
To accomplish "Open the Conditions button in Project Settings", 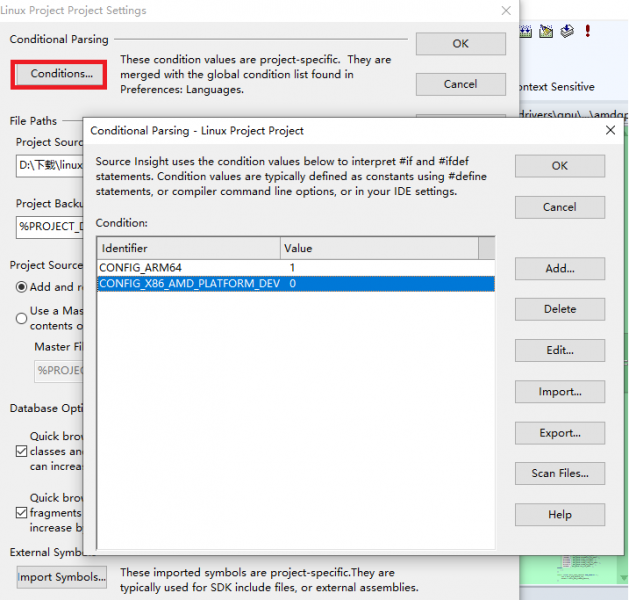I will (x=60, y=74).
